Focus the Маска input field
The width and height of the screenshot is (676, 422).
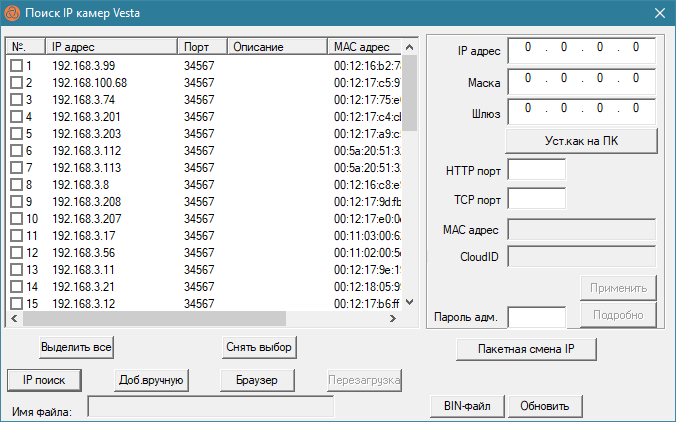582,81
